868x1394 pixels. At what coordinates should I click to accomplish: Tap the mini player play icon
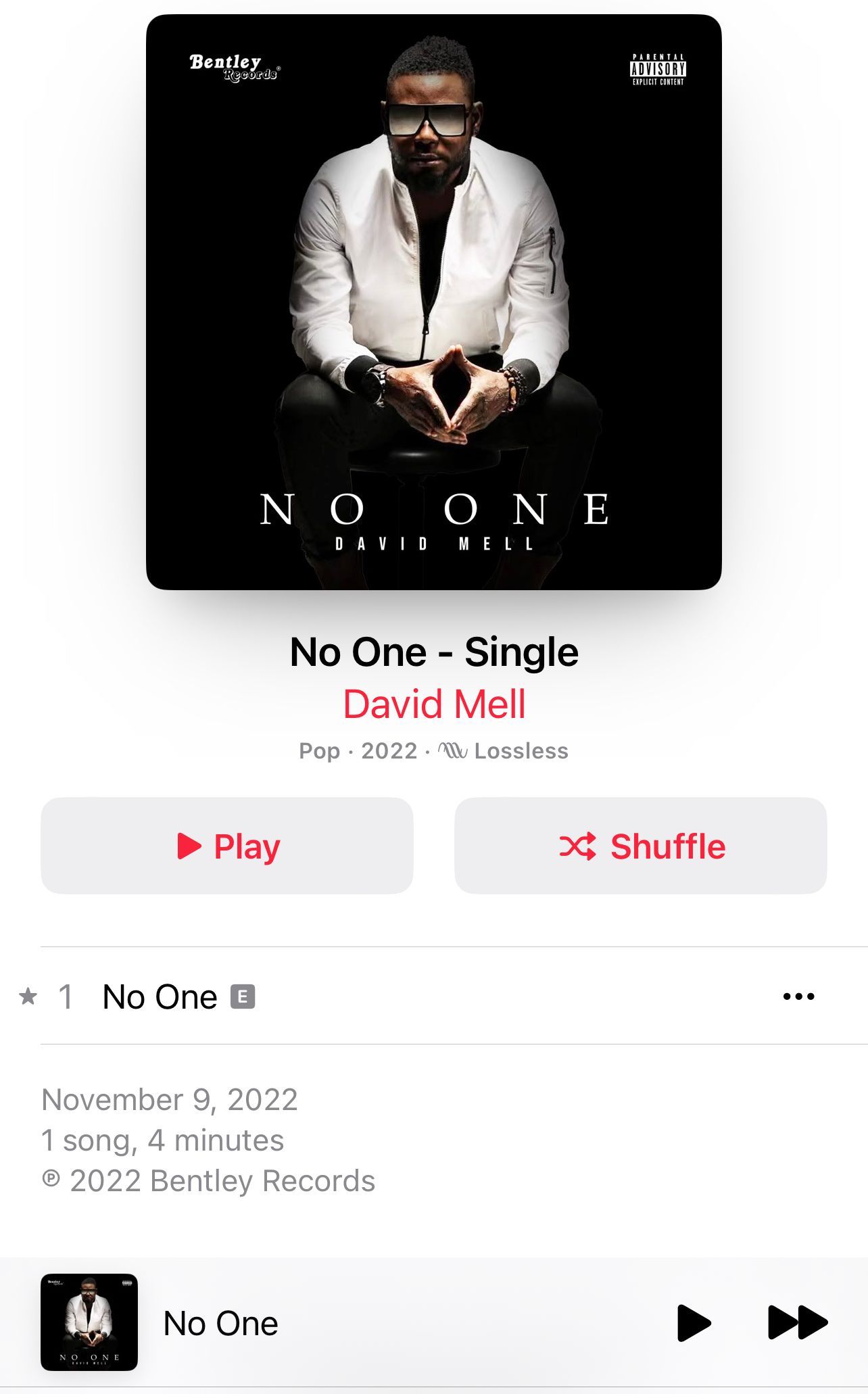(694, 1323)
